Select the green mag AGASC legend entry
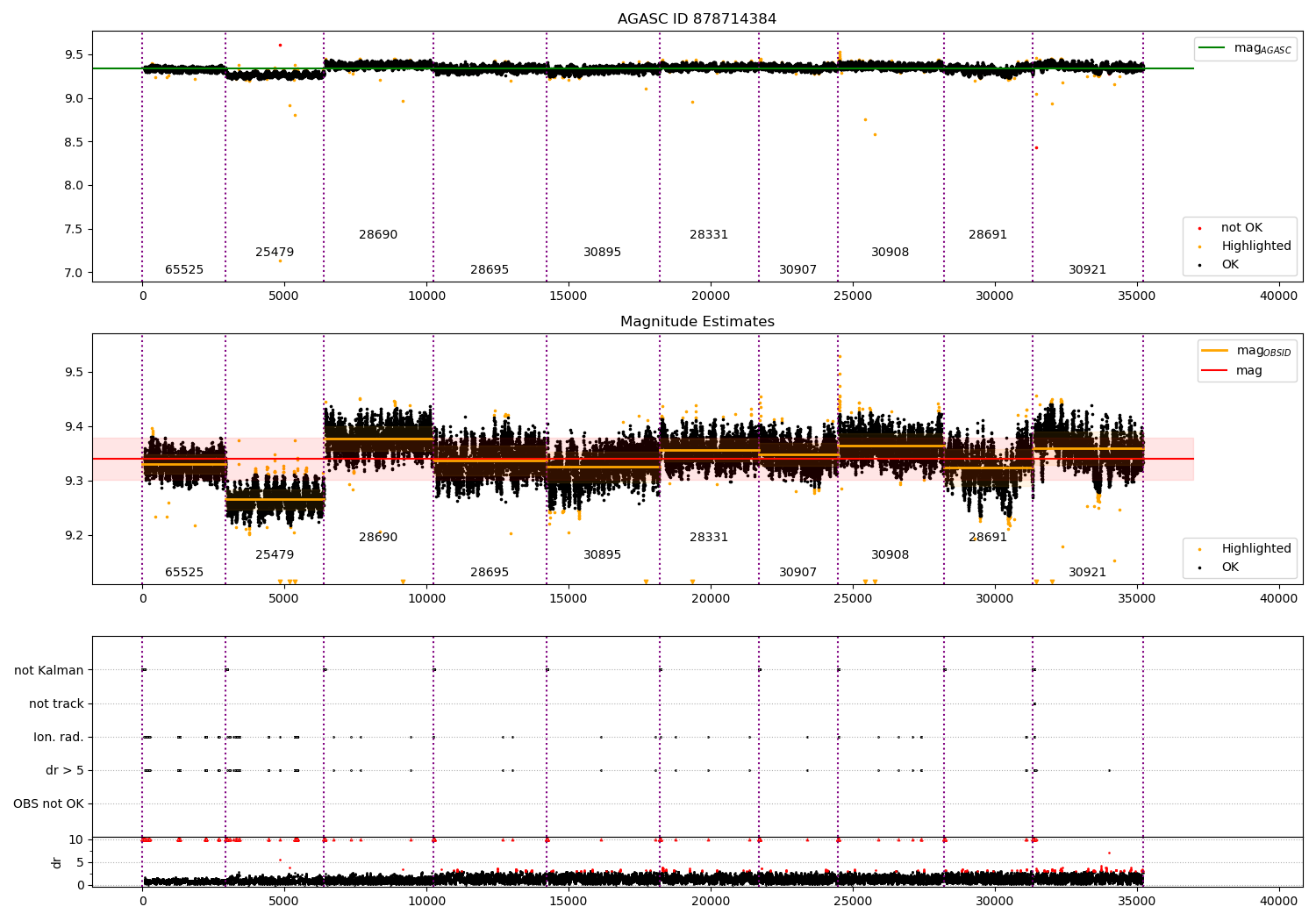This screenshot has width=1316, height=921. (1245, 48)
